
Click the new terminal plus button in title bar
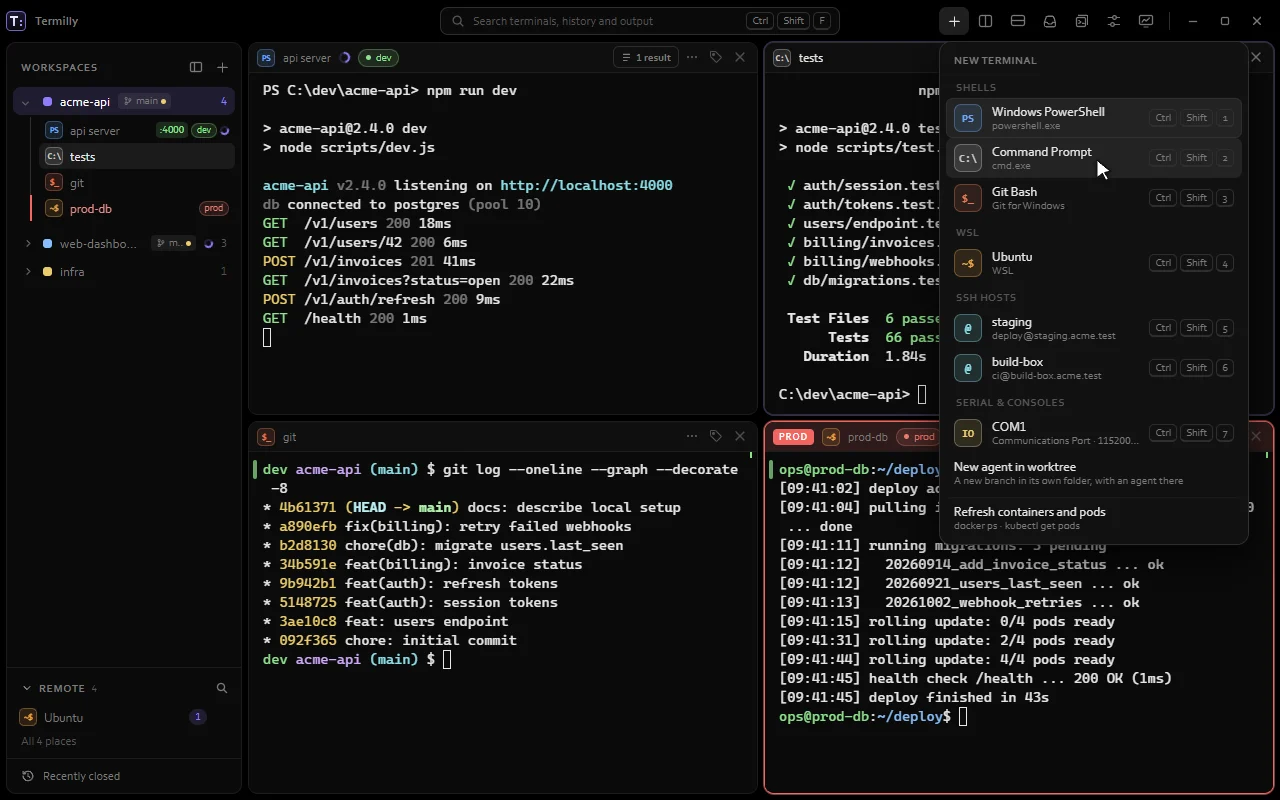tap(954, 21)
